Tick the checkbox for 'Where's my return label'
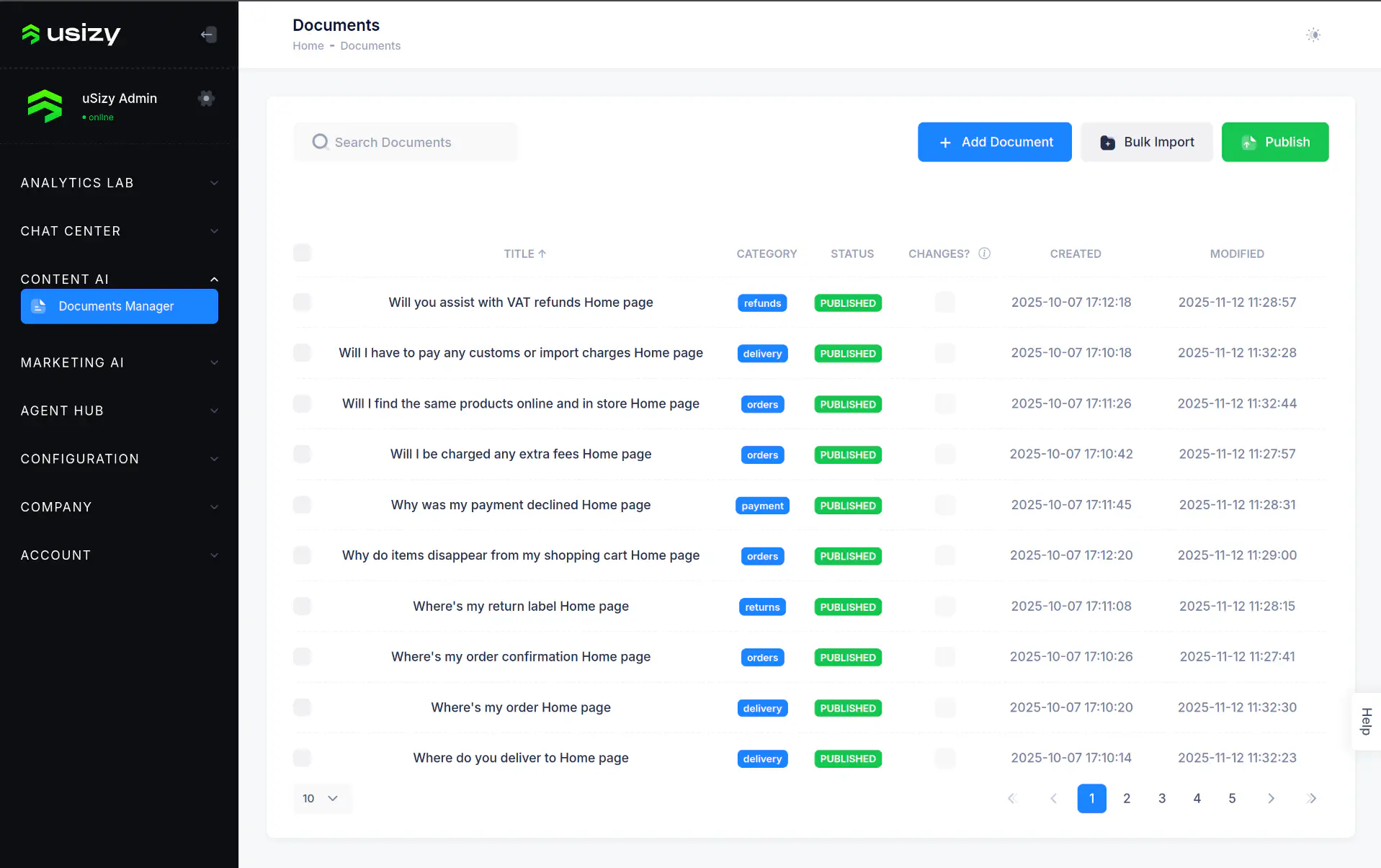The image size is (1381, 868). [x=302, y=606]
